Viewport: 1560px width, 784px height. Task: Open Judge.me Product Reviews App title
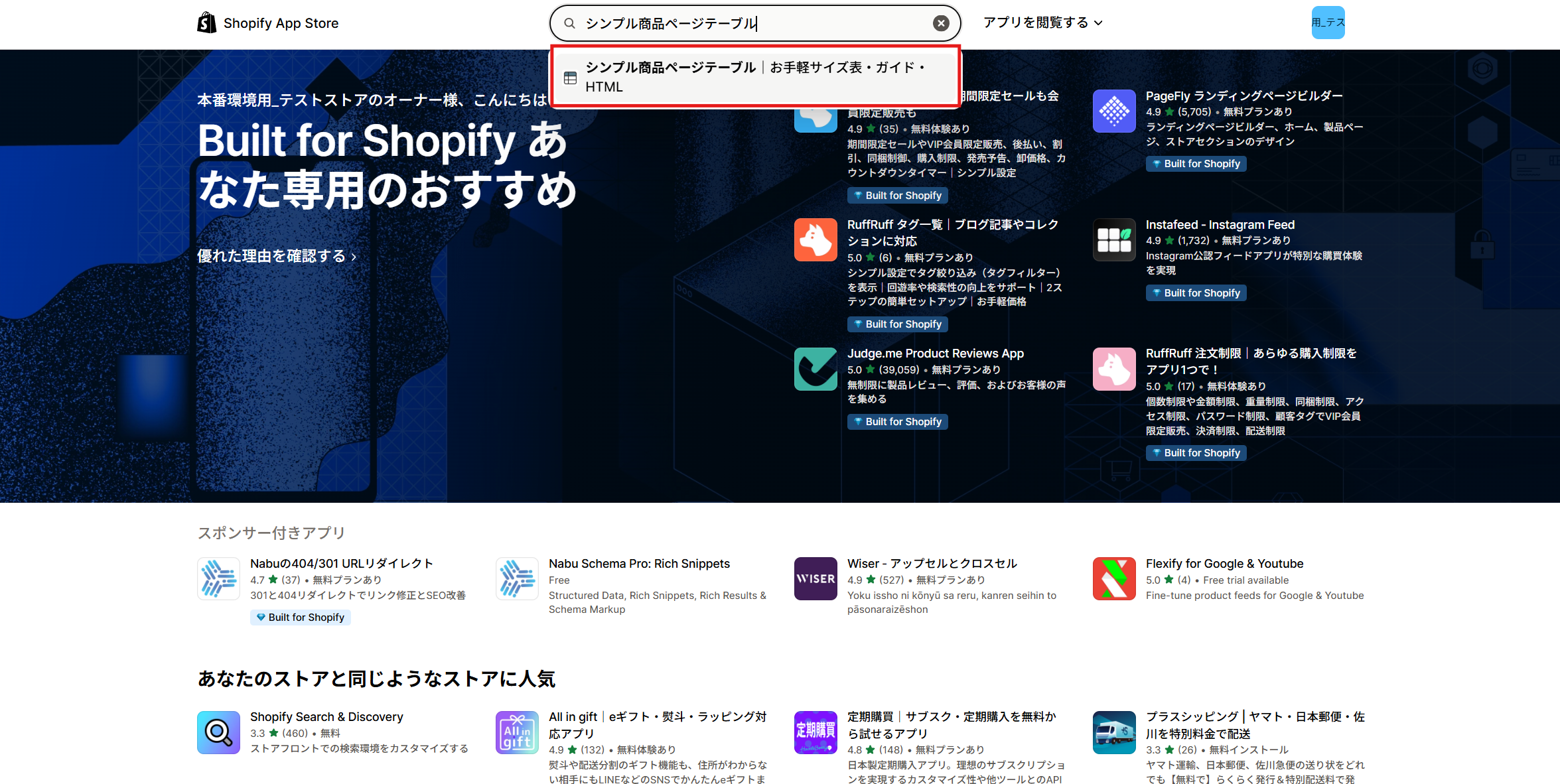(936, 354)
